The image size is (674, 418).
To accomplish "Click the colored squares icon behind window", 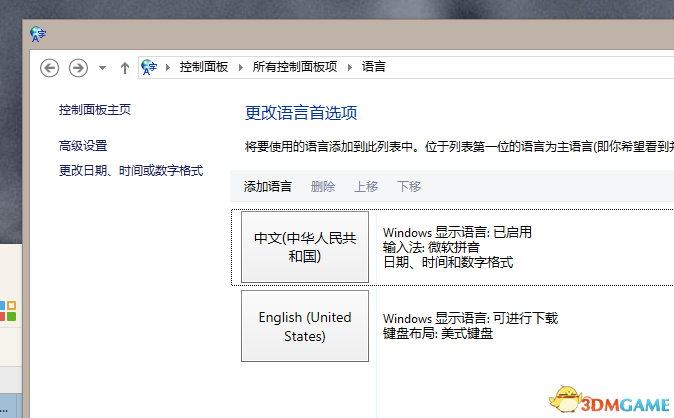I will click(x=8, y=311).
